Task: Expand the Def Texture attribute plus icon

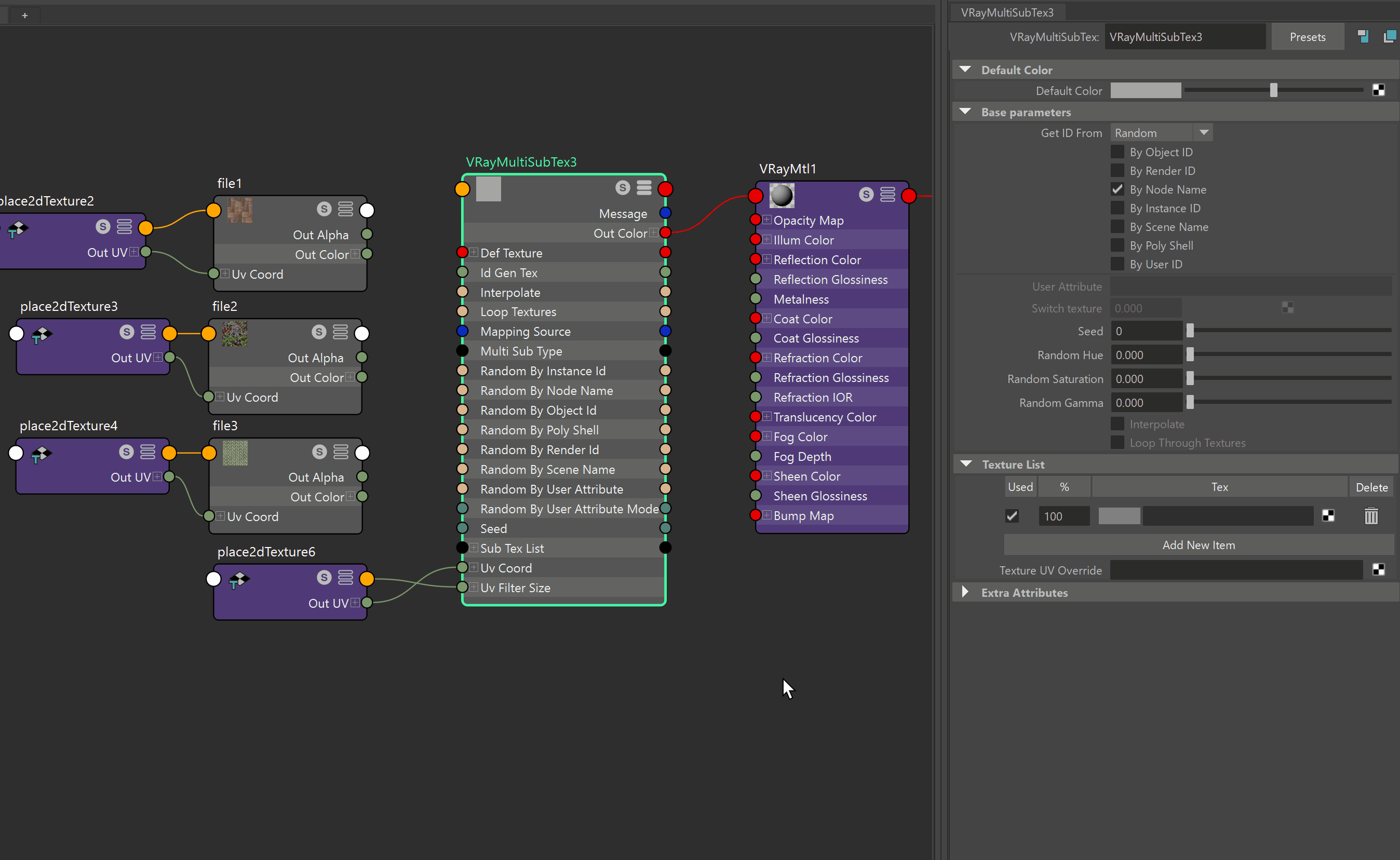Action: (474, 253)
